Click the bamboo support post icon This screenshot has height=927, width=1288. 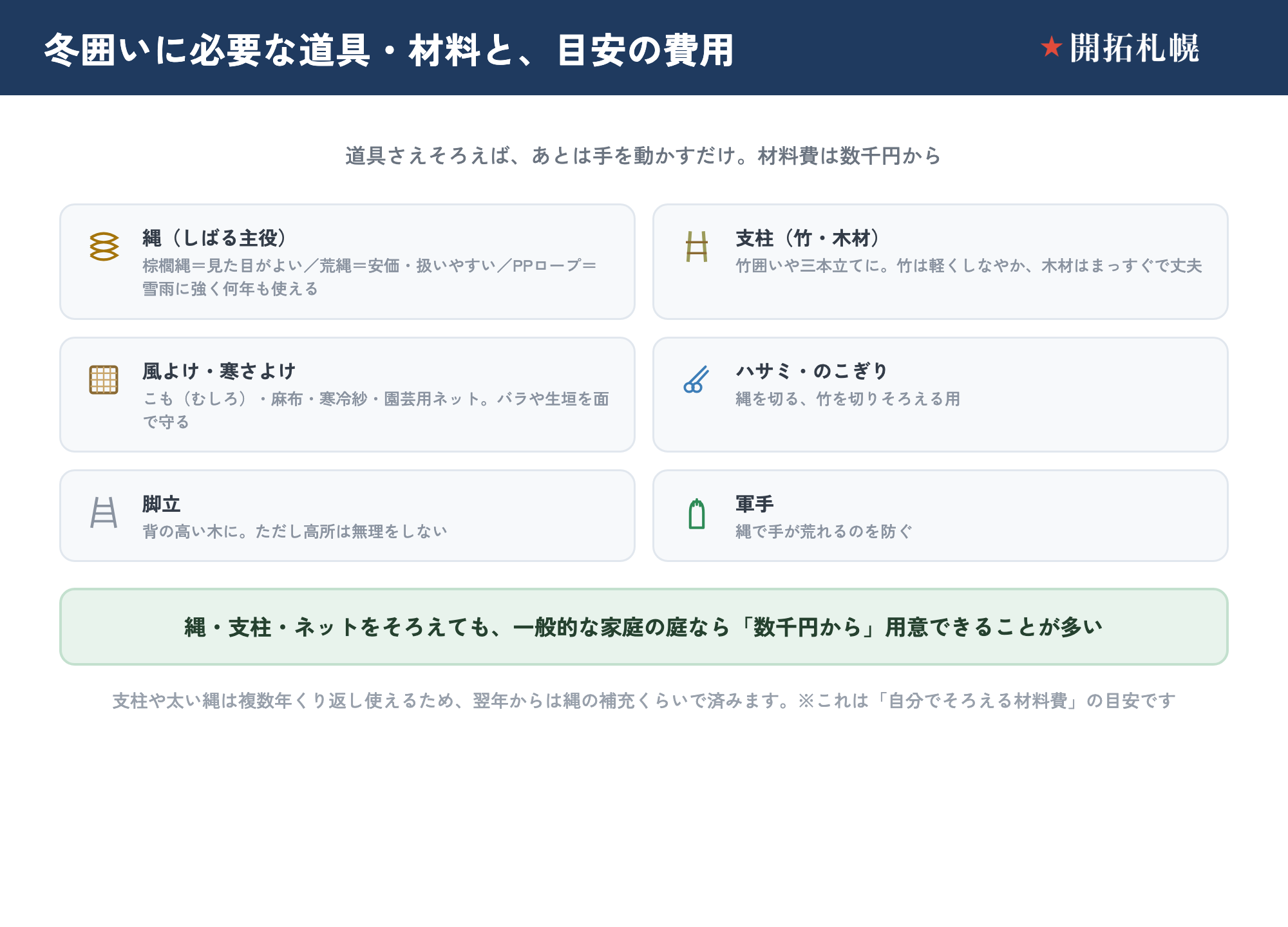point(697,247)
